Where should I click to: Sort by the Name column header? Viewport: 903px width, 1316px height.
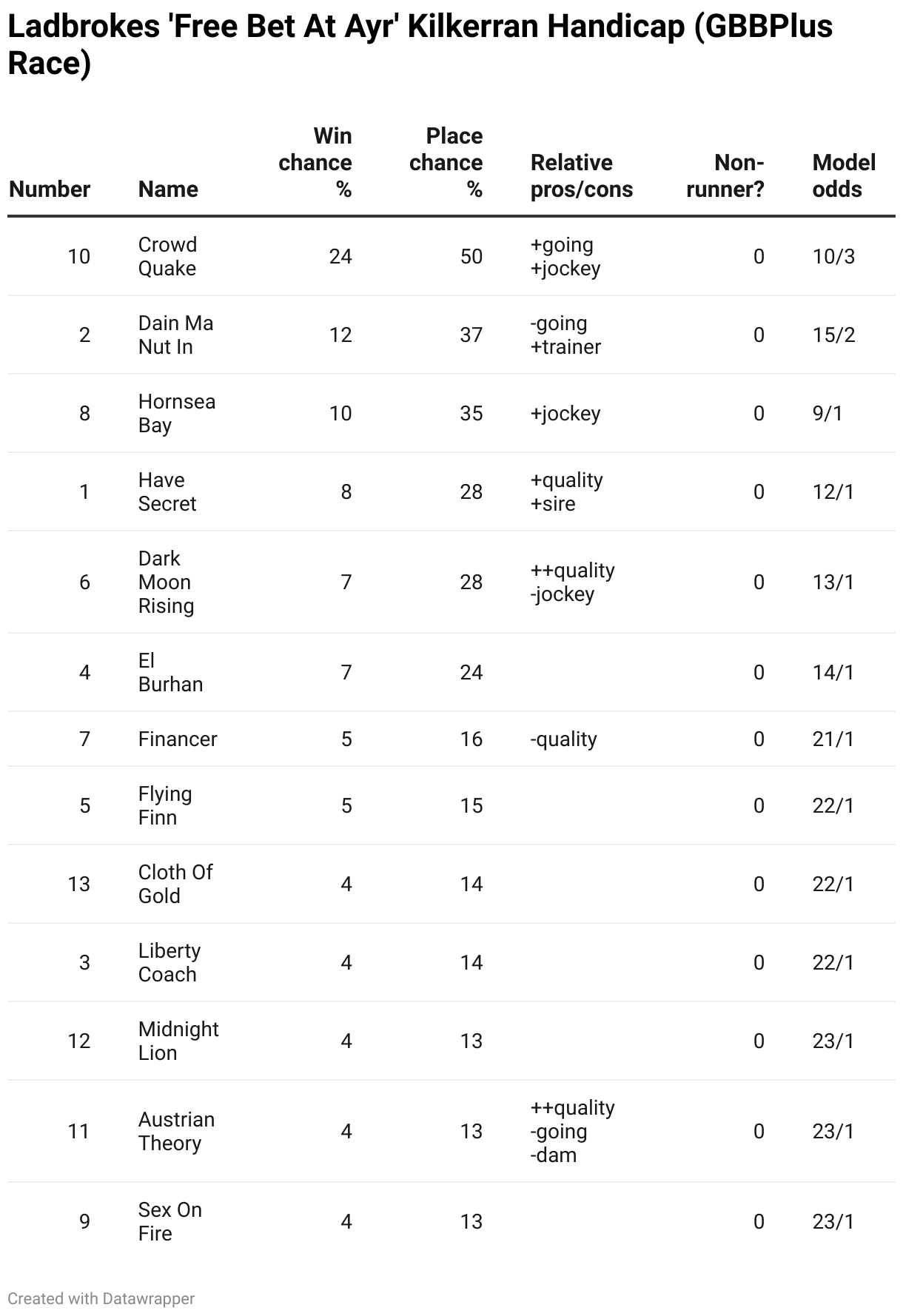click(168, 189)
